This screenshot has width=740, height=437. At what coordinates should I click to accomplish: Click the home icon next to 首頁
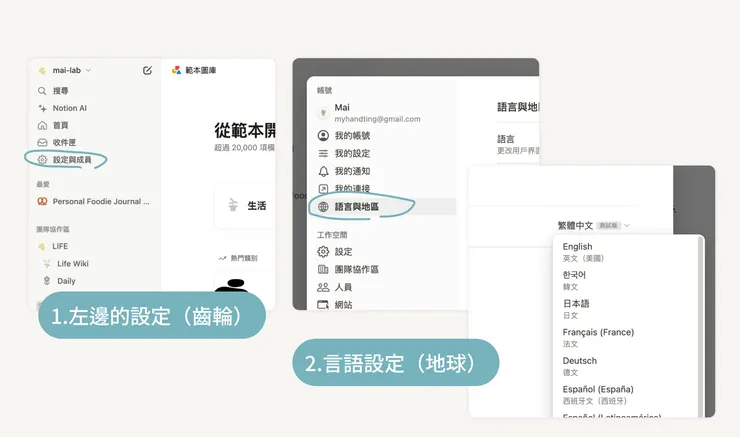(42, 125)
